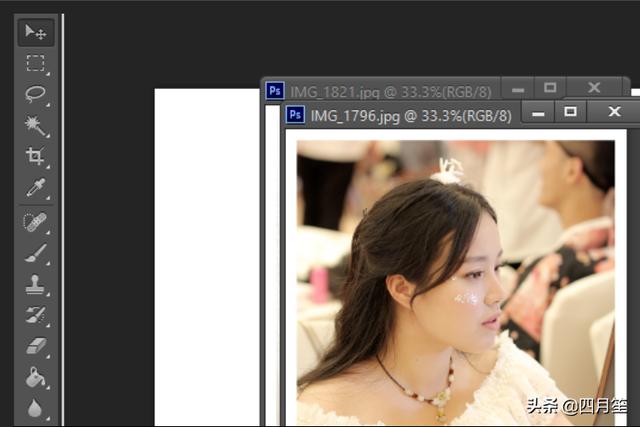
Task: Close the IMG_1821.jpg window
Action: 594,88
